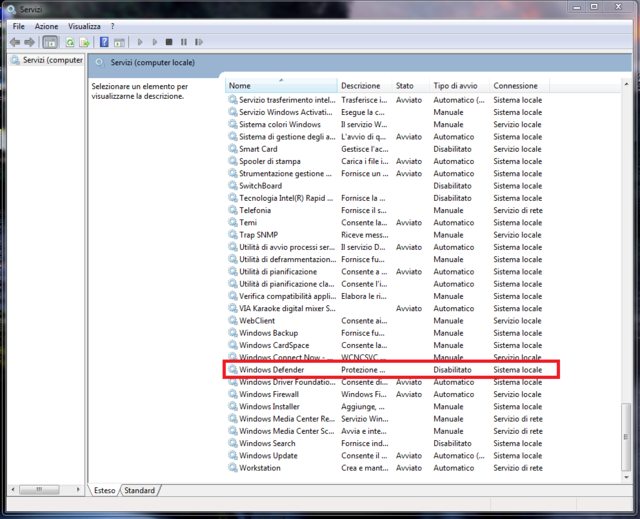Click the Start service play icon

click(x=140, y=42)
